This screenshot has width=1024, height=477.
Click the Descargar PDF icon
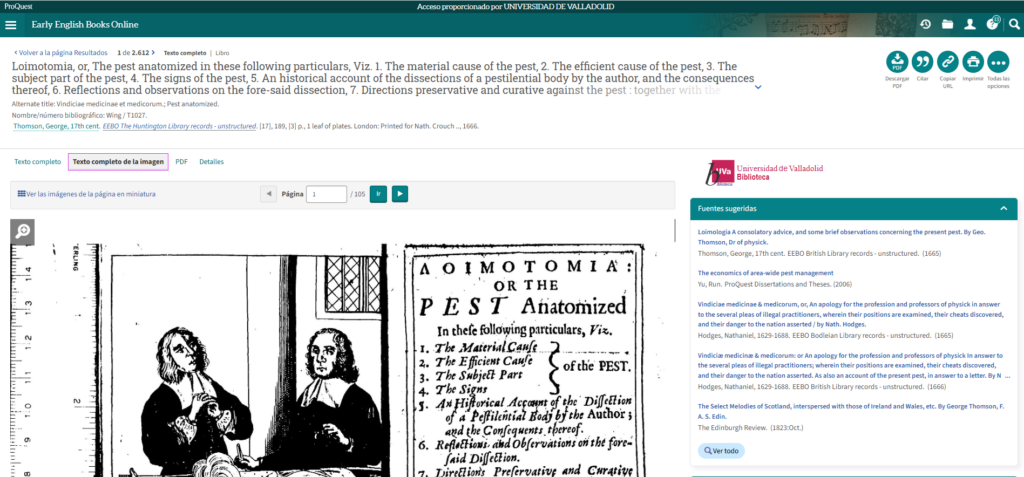pos(897,61)
